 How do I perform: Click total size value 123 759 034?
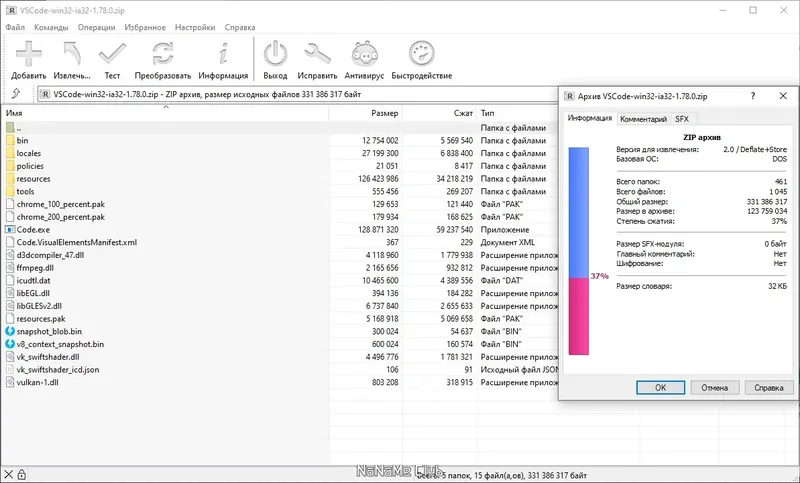click(x=767, y=211)
